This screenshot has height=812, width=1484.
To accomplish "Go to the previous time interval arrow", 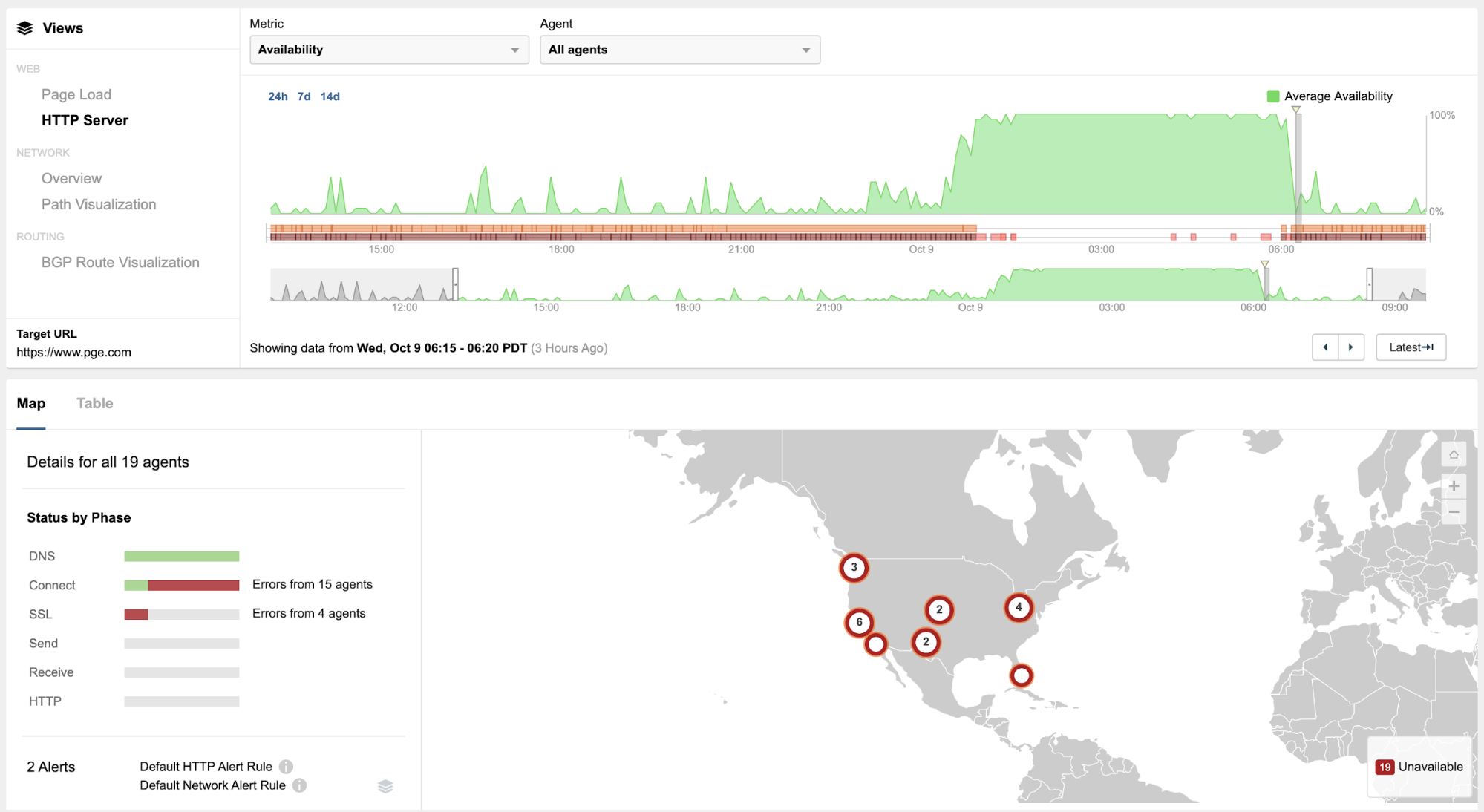I will click(x=1325, y=347).
